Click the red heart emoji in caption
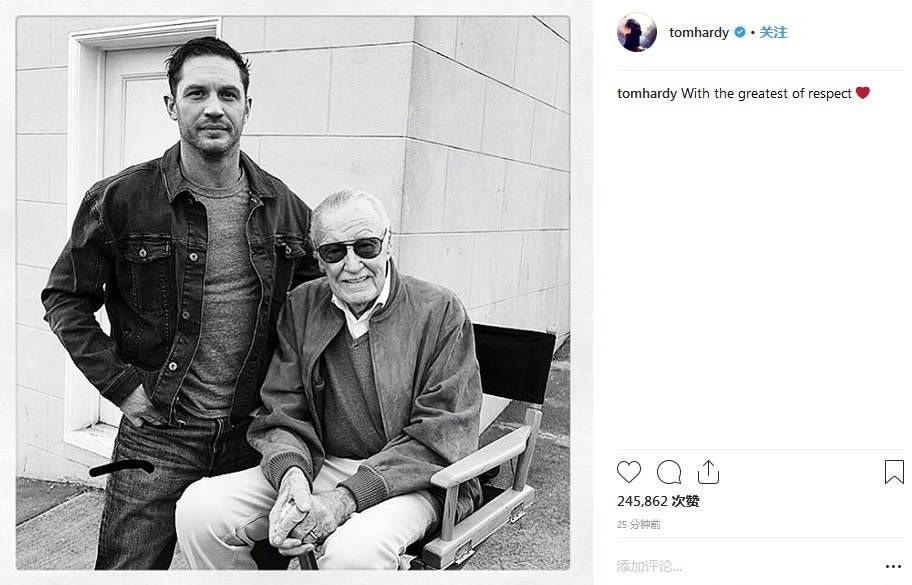The width and height of the screenshot is (912, 585). pos(863,93)
